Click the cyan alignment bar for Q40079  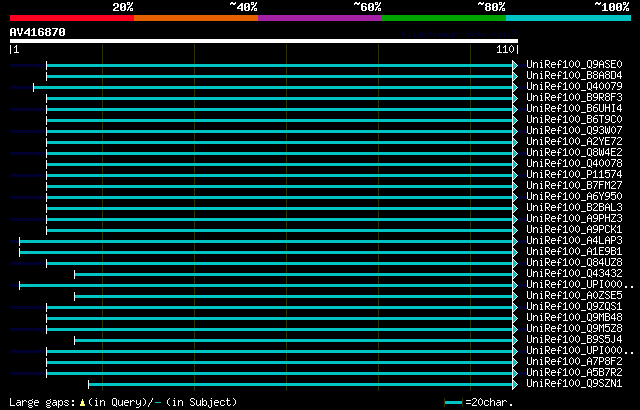pyautogui.click(x=276, y=87)
